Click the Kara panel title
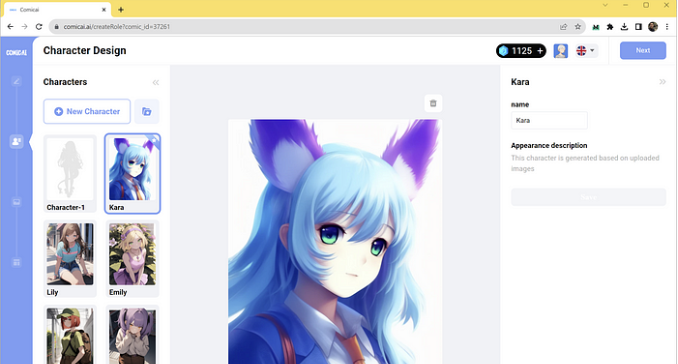The height and width of the screenshot is (364, 678). coord(520,82)
